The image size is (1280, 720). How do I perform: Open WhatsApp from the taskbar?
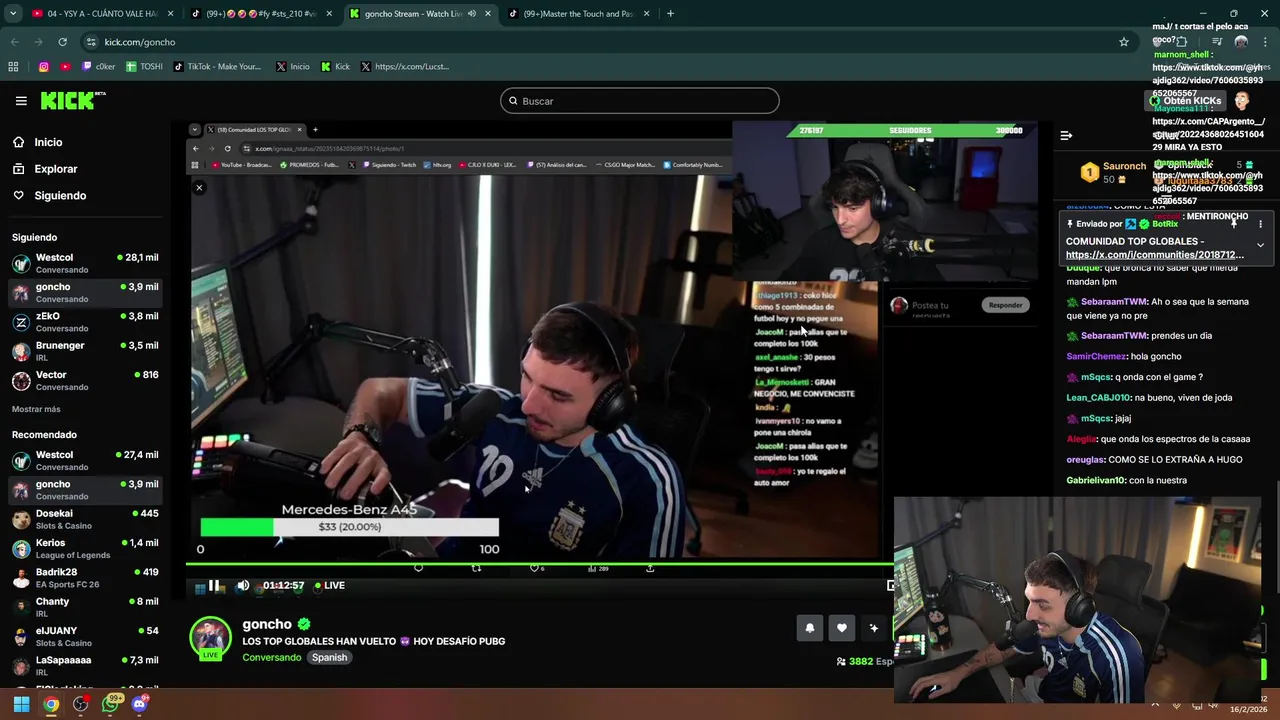pyautogui.click(x=110, y=704)
